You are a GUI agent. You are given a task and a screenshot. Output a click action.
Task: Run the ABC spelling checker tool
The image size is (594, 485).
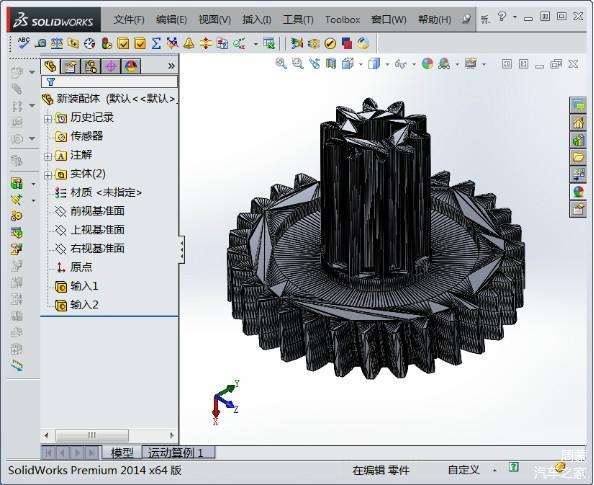[x=23, y=43]
